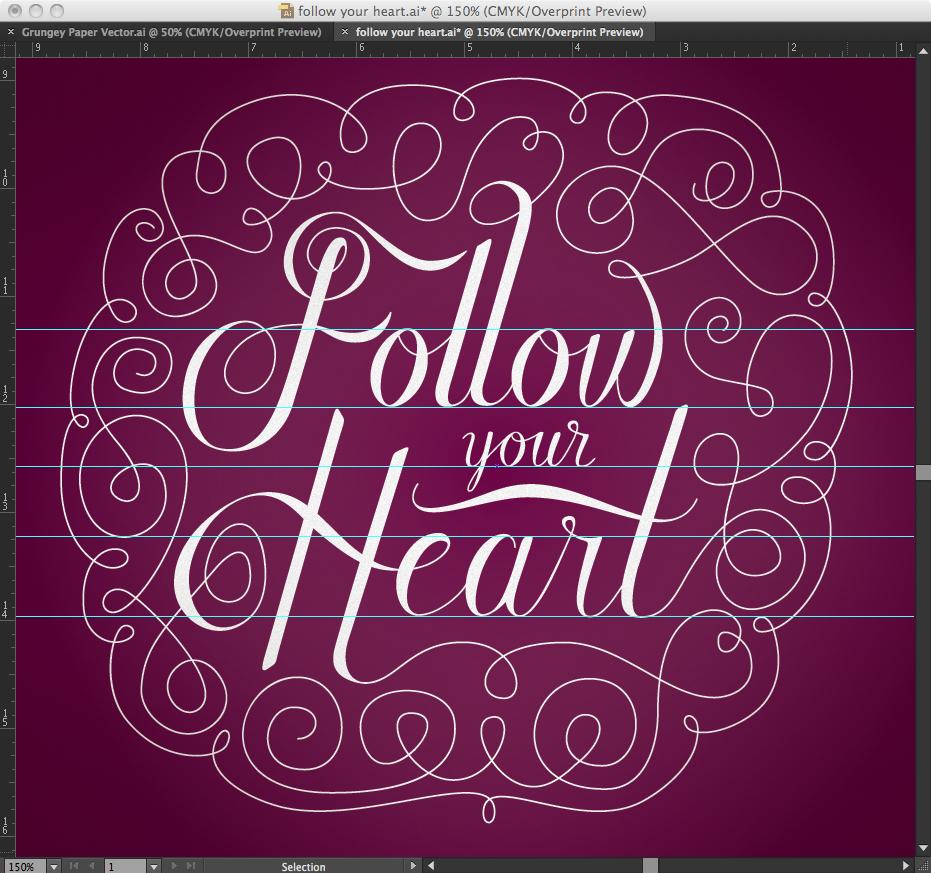
Task: Click the vertical scrollbar thumb
Action: point(923,473)
